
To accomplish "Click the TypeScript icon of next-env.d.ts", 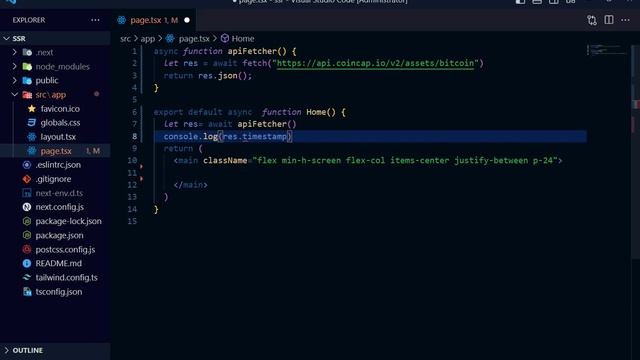I will click(27, 193).
